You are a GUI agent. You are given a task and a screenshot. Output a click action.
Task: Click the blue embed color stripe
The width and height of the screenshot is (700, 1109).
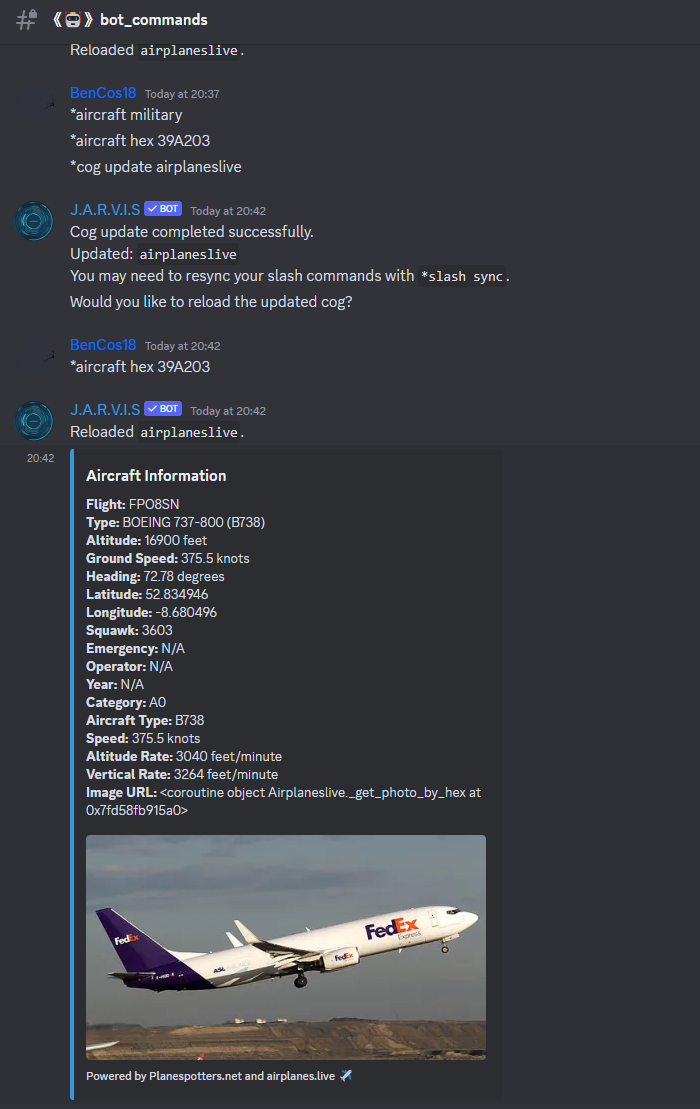click(72, 774)
